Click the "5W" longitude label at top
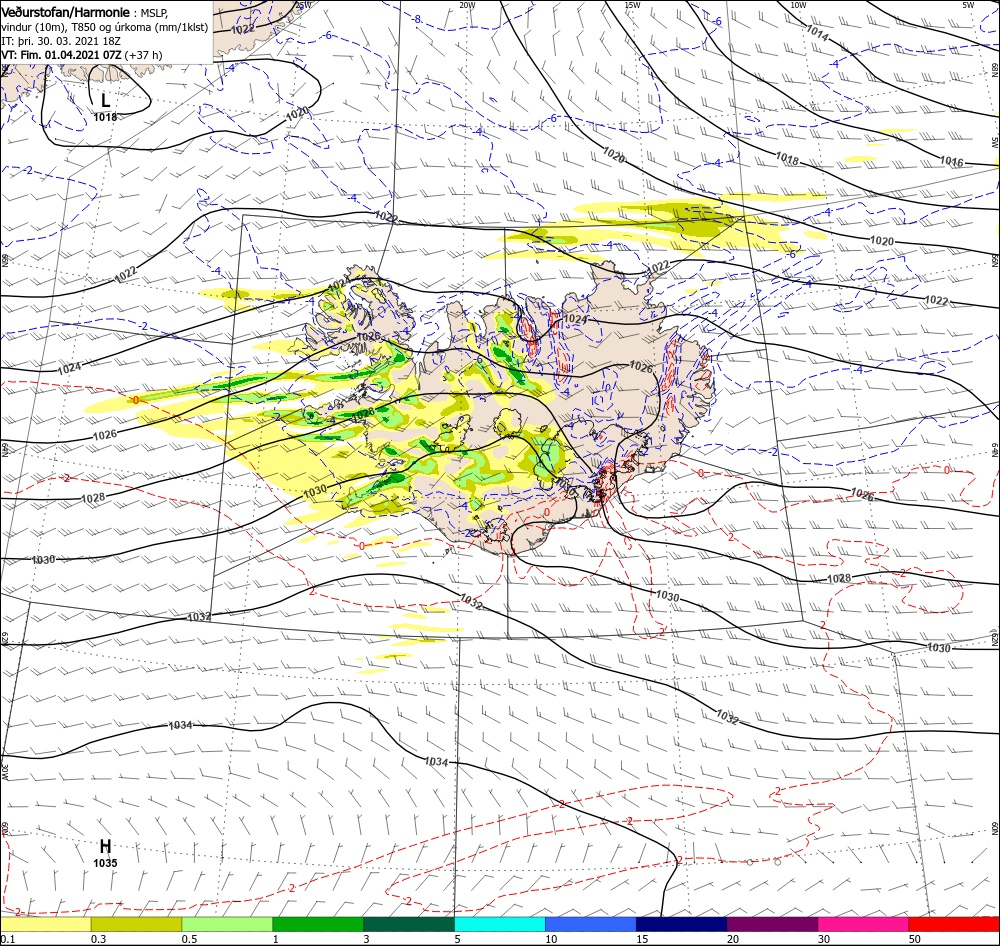Image resolution: width=1000 pixels, height=946 pixels. pyautogui.click(x=967, y=5)
